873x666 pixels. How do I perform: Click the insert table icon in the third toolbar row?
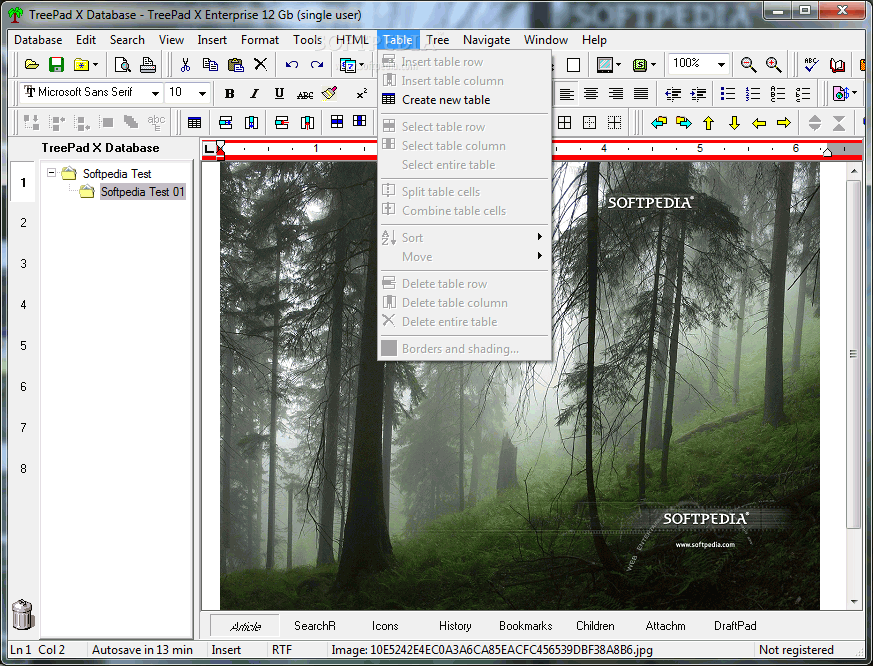tap(194, 123)
